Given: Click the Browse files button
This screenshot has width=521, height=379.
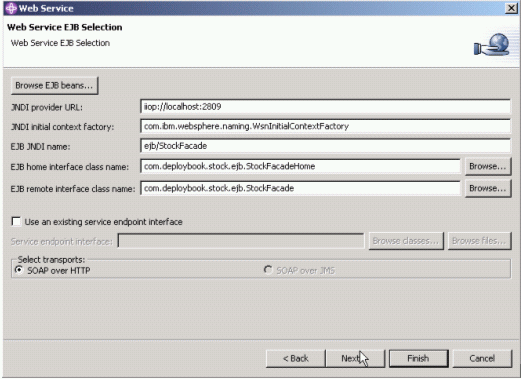Looking at the screenshot, I should coord(479,241).
